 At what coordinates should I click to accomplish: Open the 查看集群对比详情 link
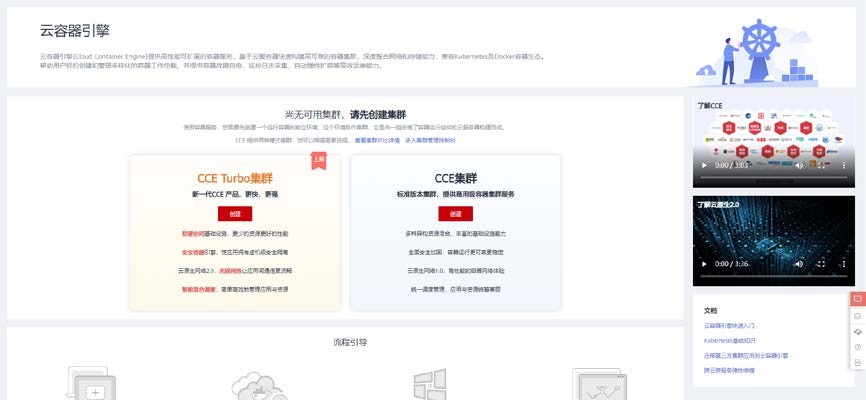click(x=377, y=140)
